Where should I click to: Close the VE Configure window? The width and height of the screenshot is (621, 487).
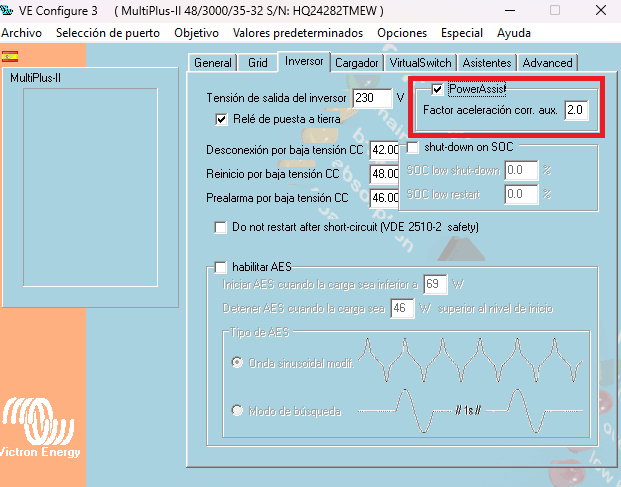(x=601, y=10)
